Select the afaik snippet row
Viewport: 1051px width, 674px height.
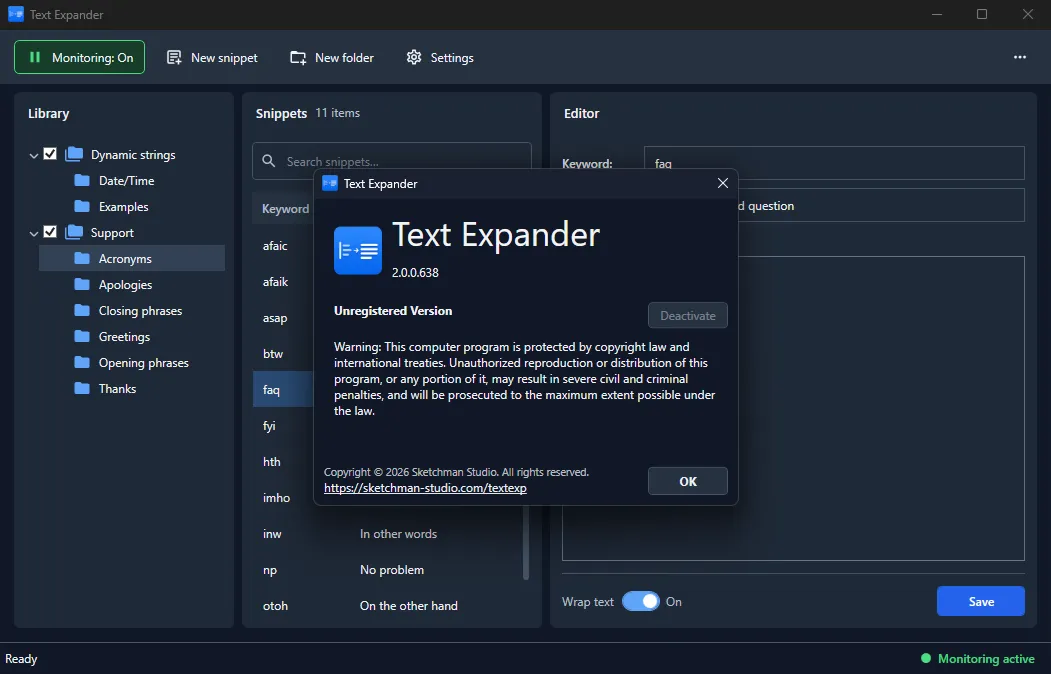pyautogui.click(x=283, y=282)
